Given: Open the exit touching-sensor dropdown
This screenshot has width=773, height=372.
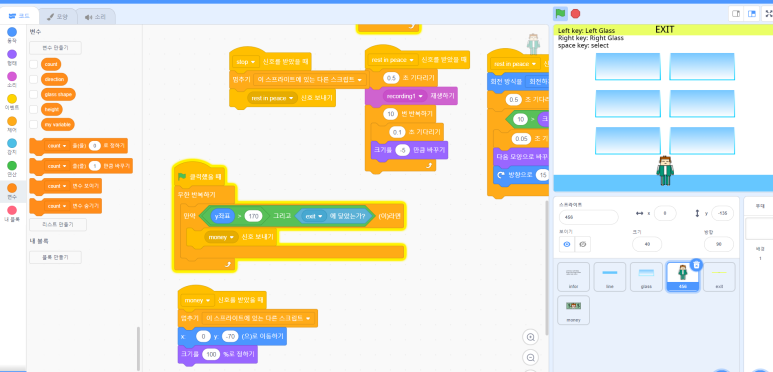Looking at the screenshot, I should [x=320, y=216].
